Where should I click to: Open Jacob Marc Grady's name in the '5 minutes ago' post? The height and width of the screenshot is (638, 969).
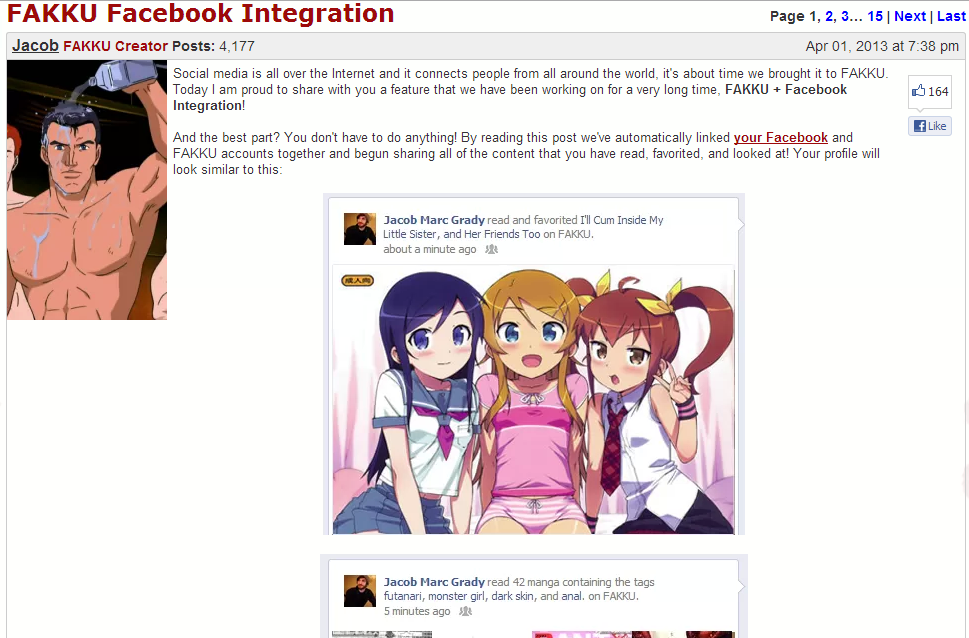[434, 582]
